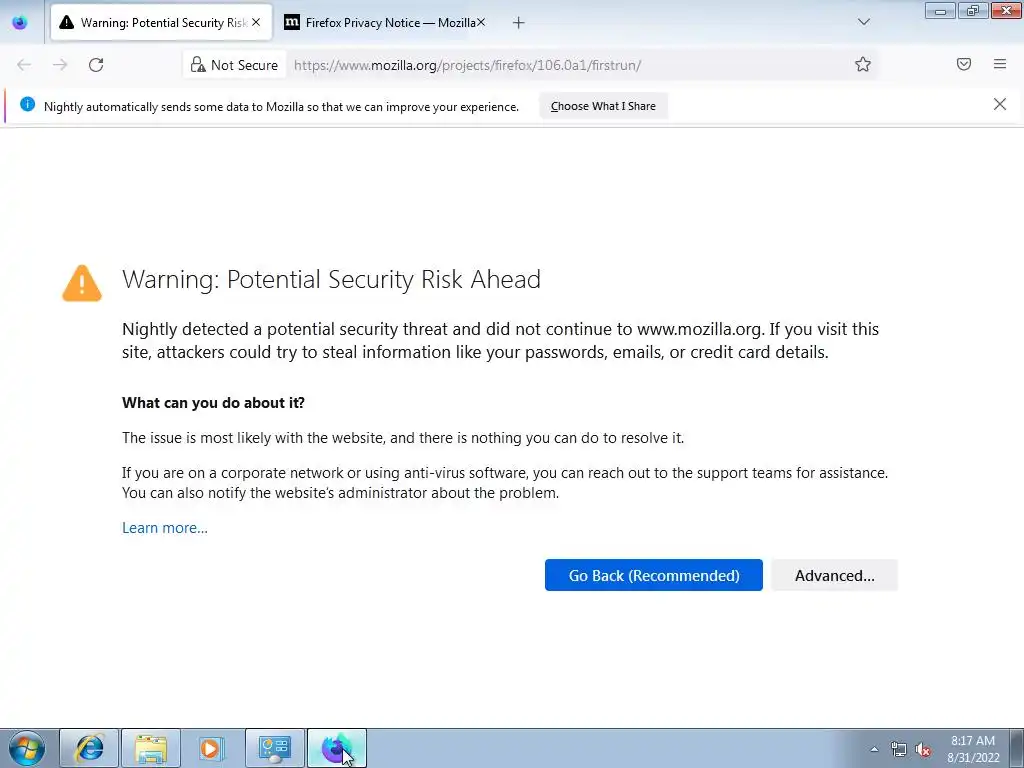Reload the current page

[96, 65]
